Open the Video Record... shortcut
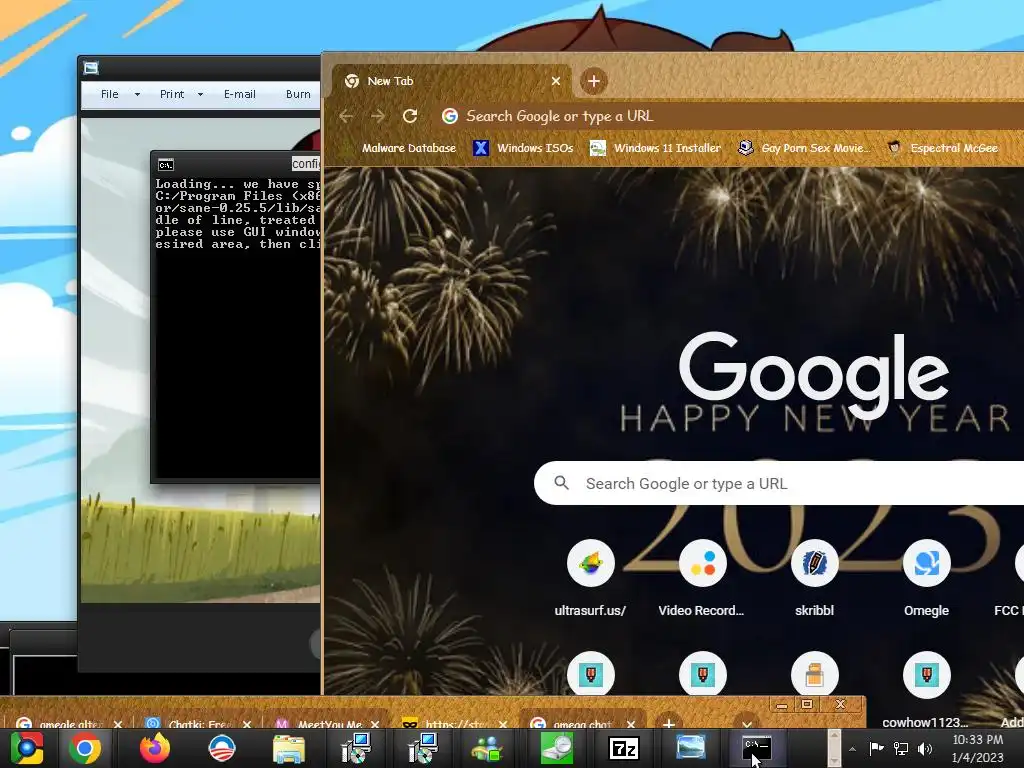 [702, 577]
